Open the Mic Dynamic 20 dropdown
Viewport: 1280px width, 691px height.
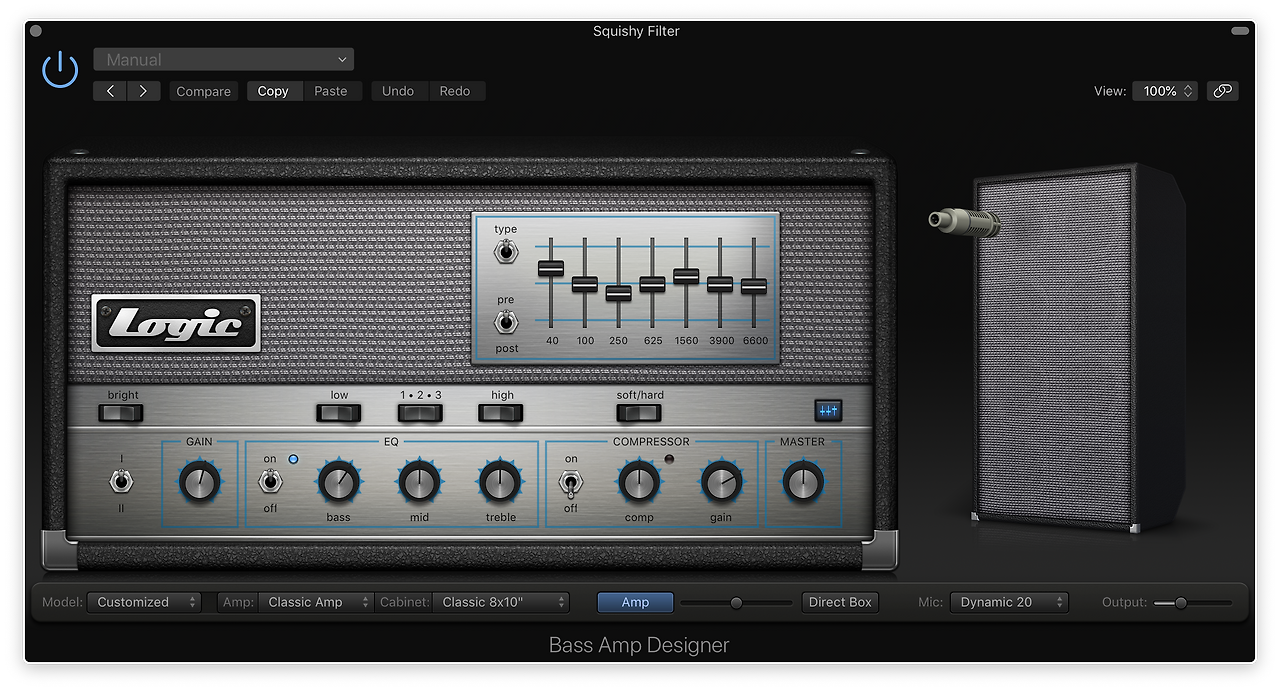click(1009, 602)
